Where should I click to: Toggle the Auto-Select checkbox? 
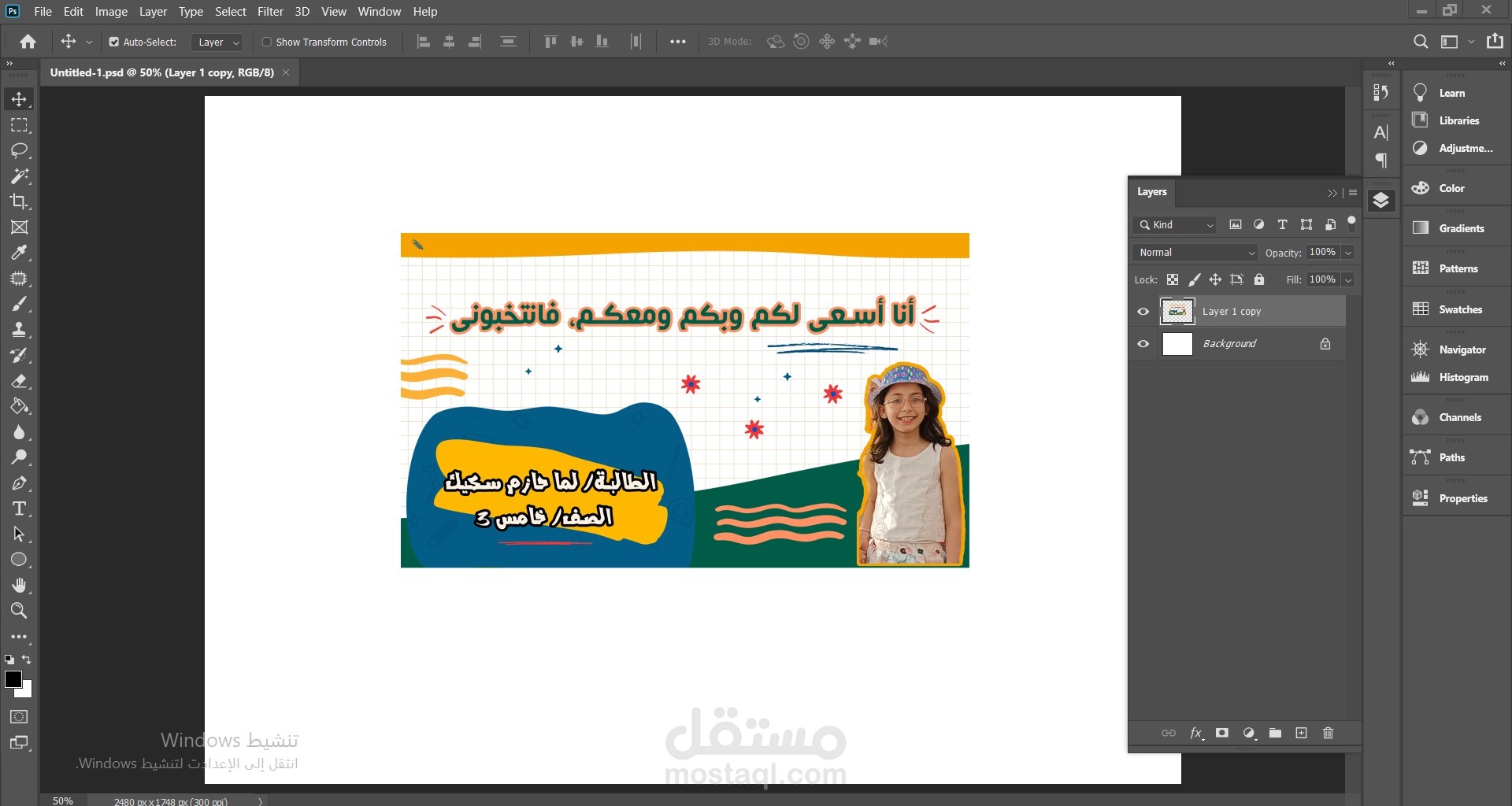click(114, 42)
